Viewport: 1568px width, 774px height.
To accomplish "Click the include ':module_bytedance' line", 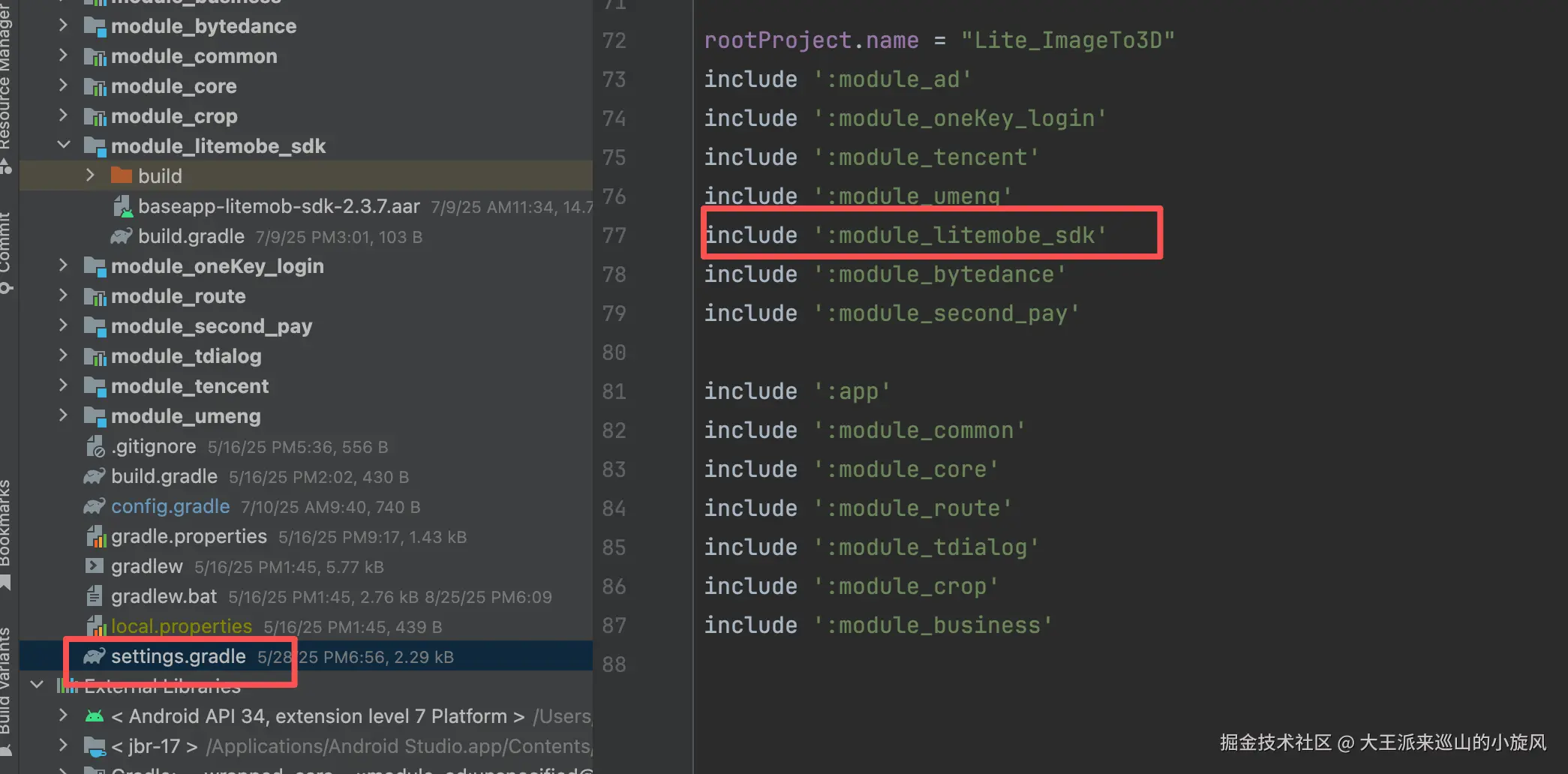I will [885, 274].
